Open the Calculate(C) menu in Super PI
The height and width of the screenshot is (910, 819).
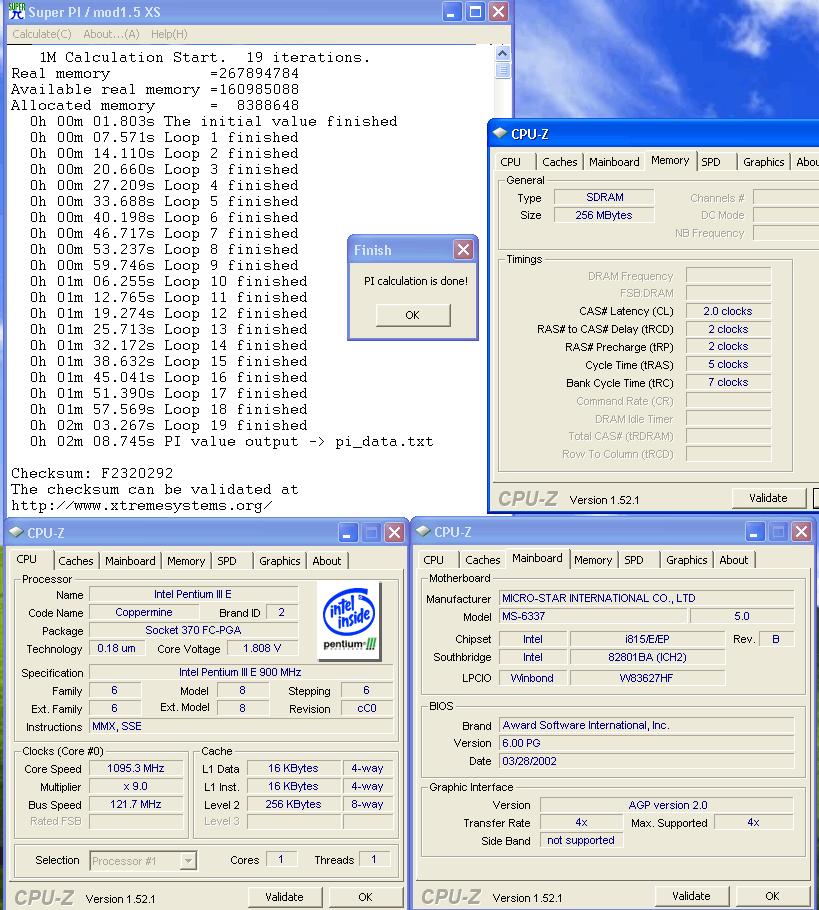pyautogui.click(x=41, y=34)
